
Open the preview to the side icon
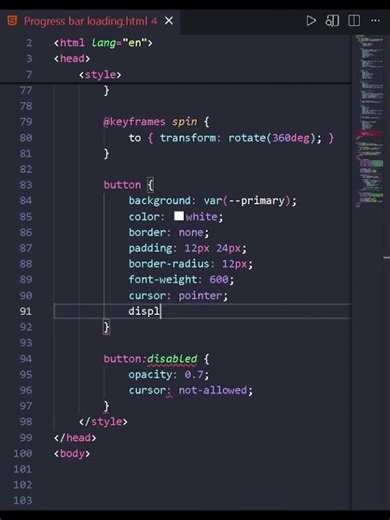coord(332,21)
